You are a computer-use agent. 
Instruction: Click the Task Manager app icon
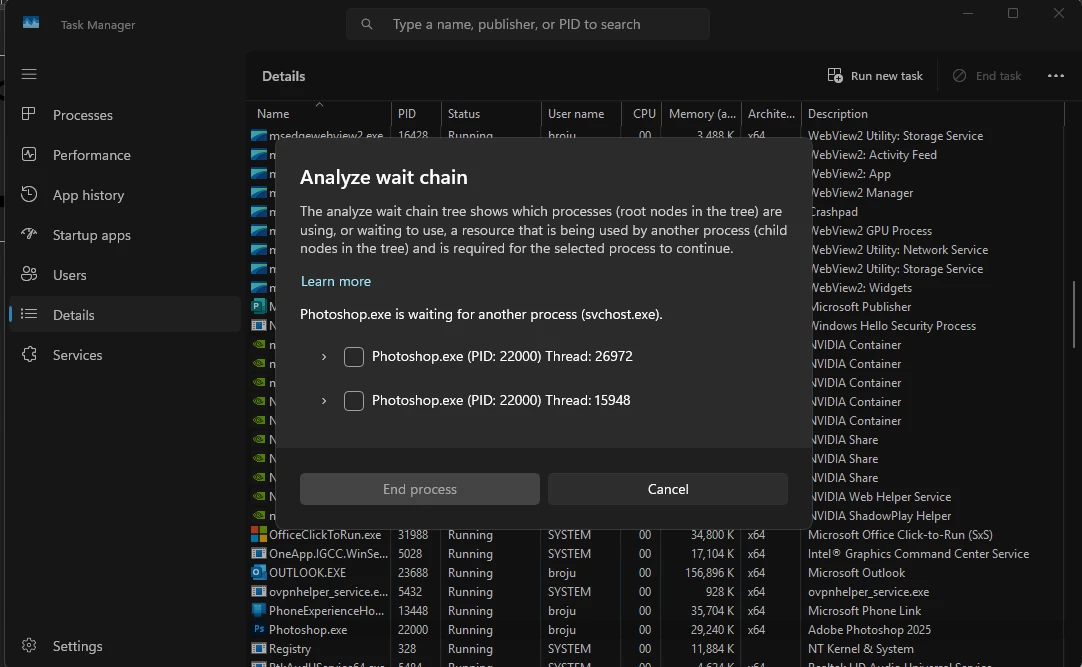pos(30,23)
